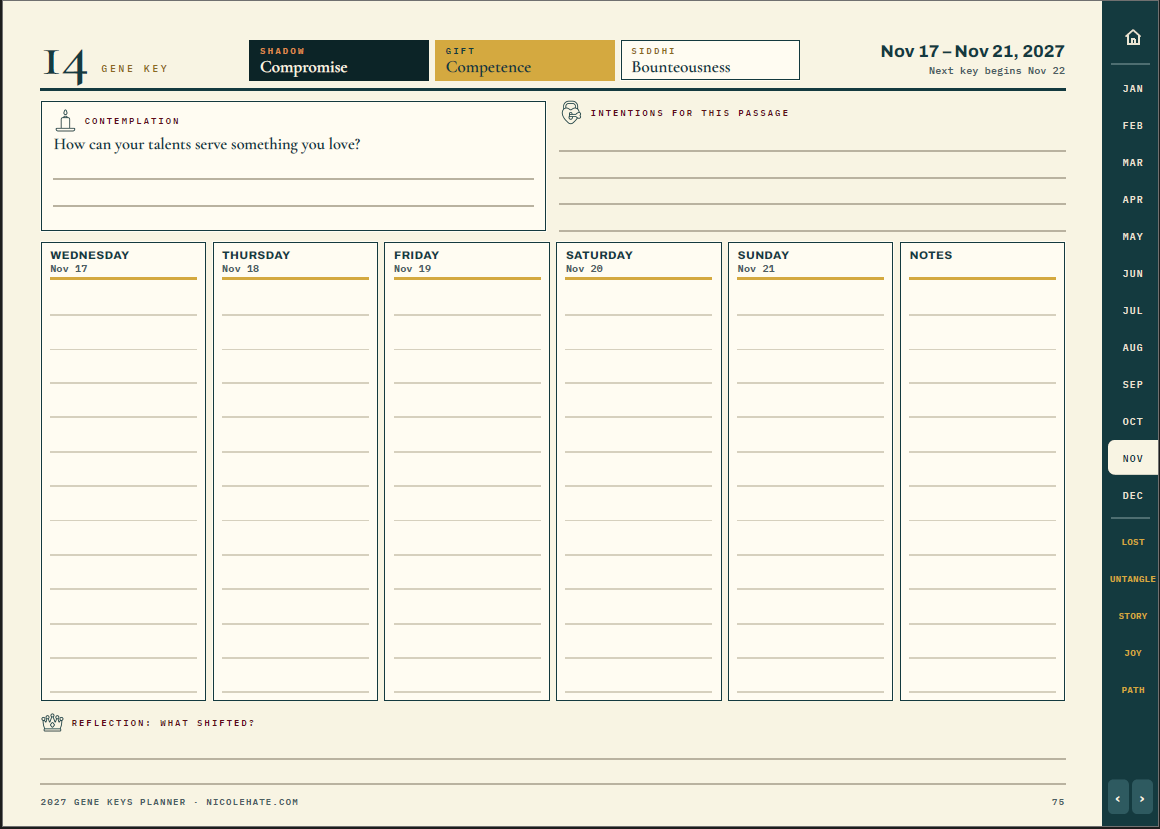Click the contemplation question text
This screenshot has height=829, width=1160.
pyautogui.click(x=207, y=144)
